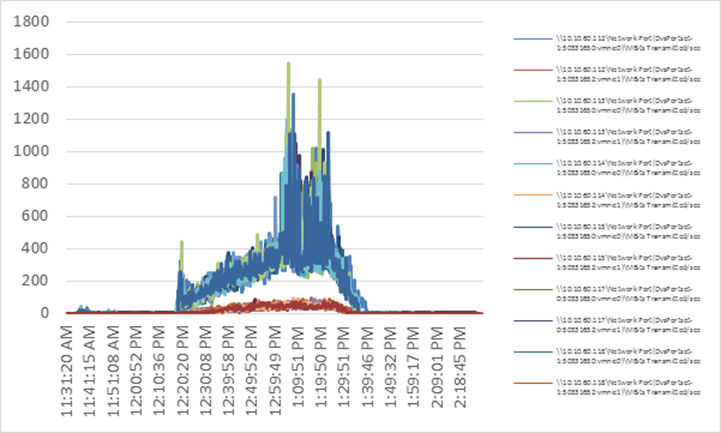
Task: Click the 1:19:50 PM time axis label
Action: [x=321, y=367]
